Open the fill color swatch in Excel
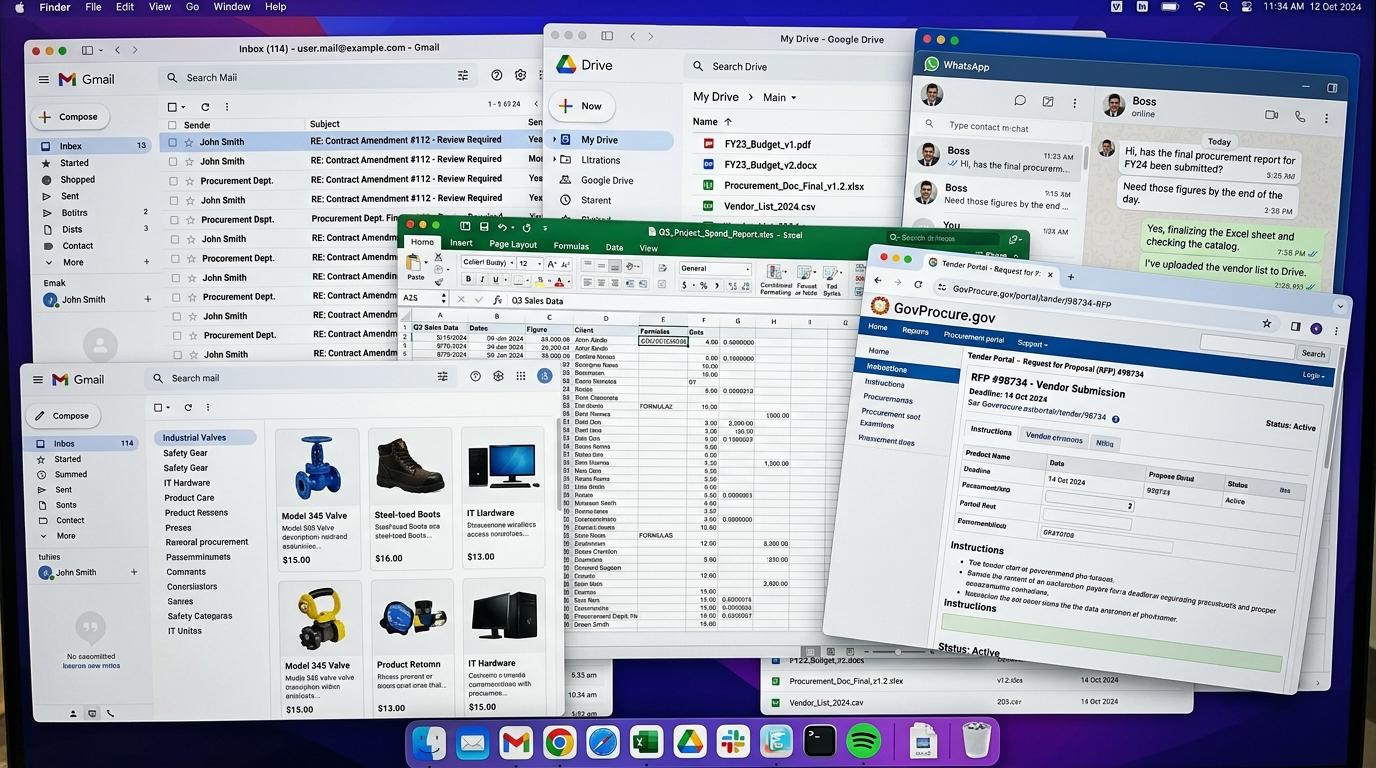The width and height of the screenshot is (1376, 768). 541,281
